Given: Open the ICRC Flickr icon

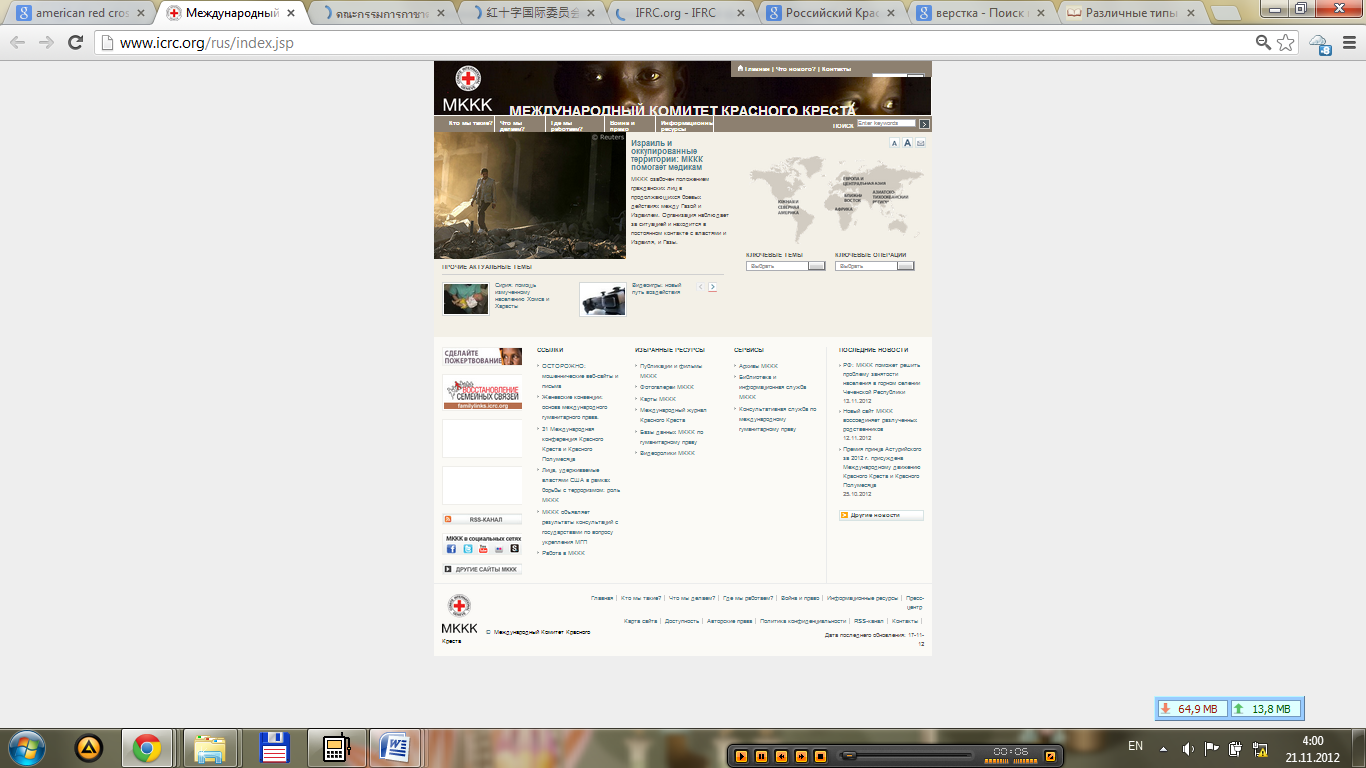Looking at the screenshot, I should [x=499, y=548].
